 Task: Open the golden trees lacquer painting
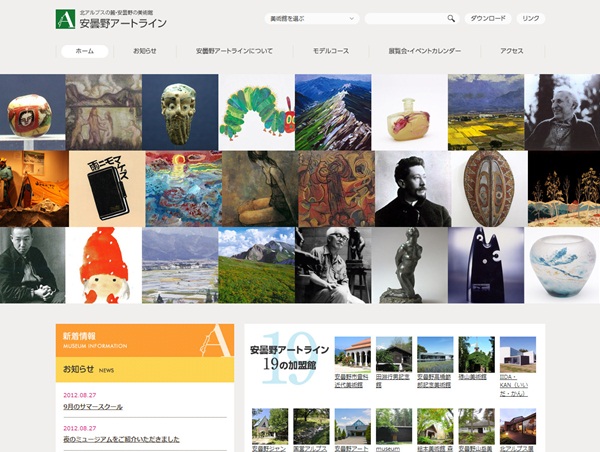click(564, 189)
